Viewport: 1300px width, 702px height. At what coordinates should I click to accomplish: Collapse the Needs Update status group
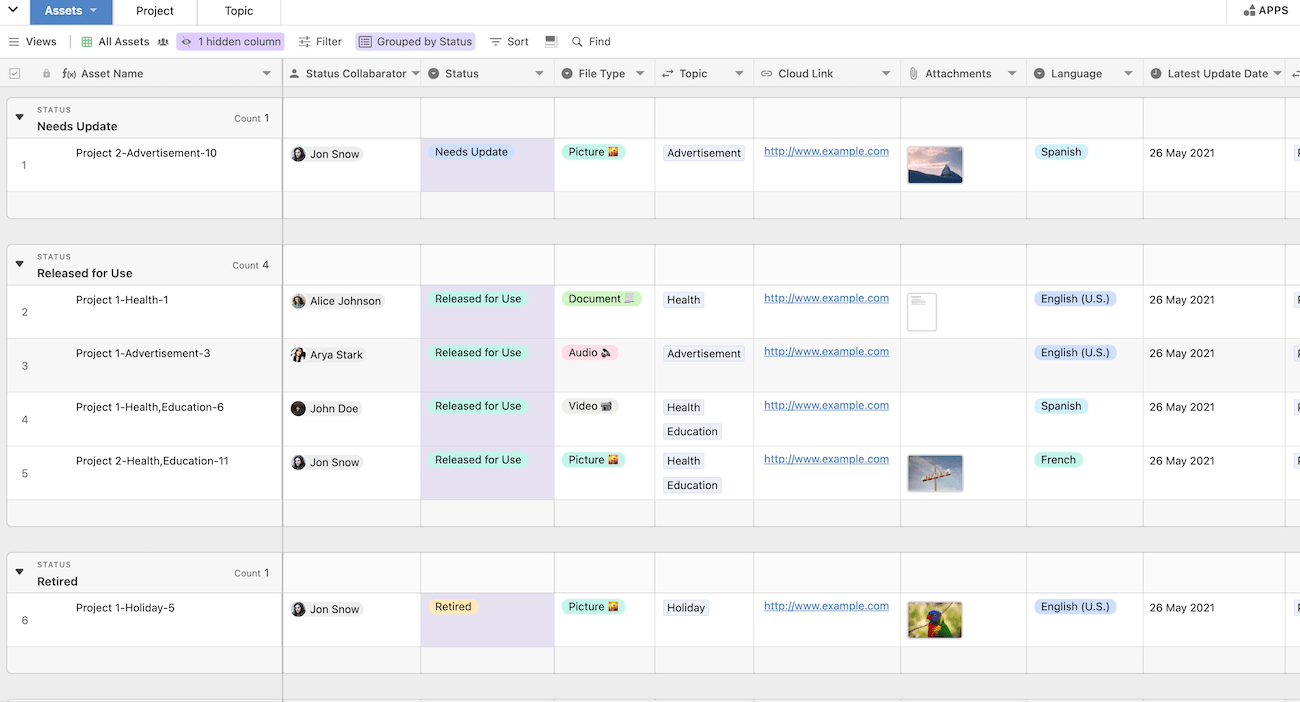tap(19, 117)
